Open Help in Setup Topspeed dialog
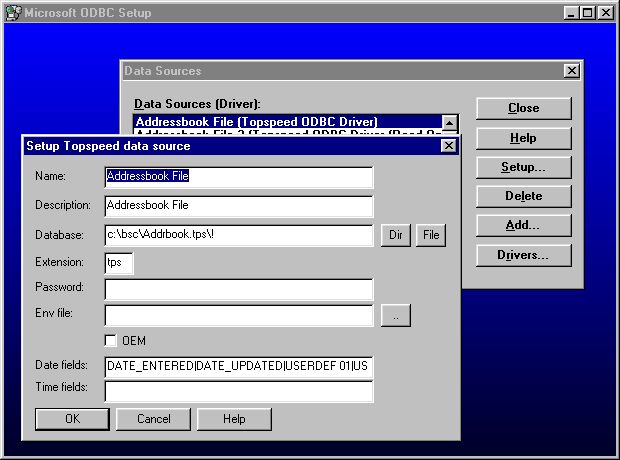Screen dimensions: 620x460 (234, 419)
